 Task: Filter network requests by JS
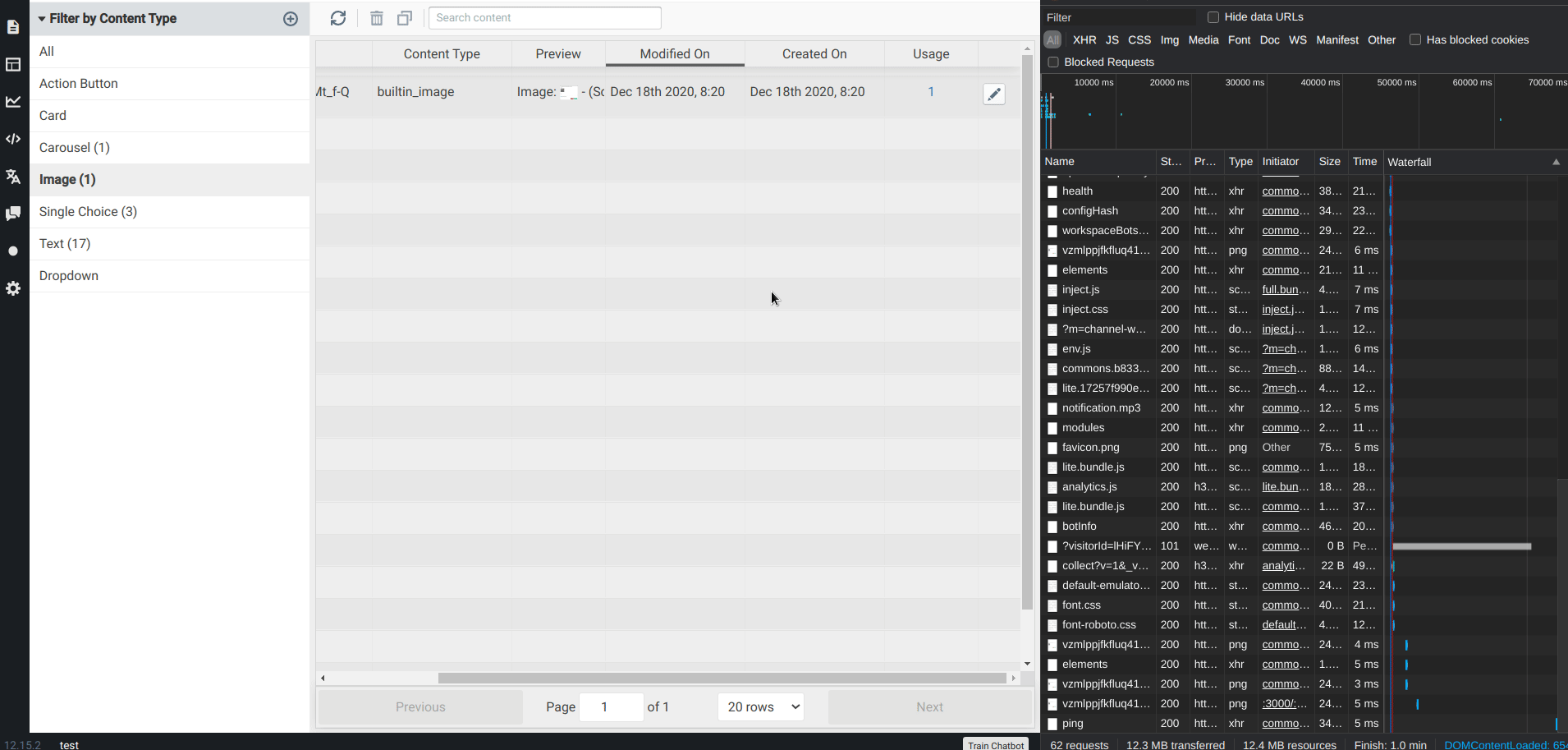pos(1112,39)
